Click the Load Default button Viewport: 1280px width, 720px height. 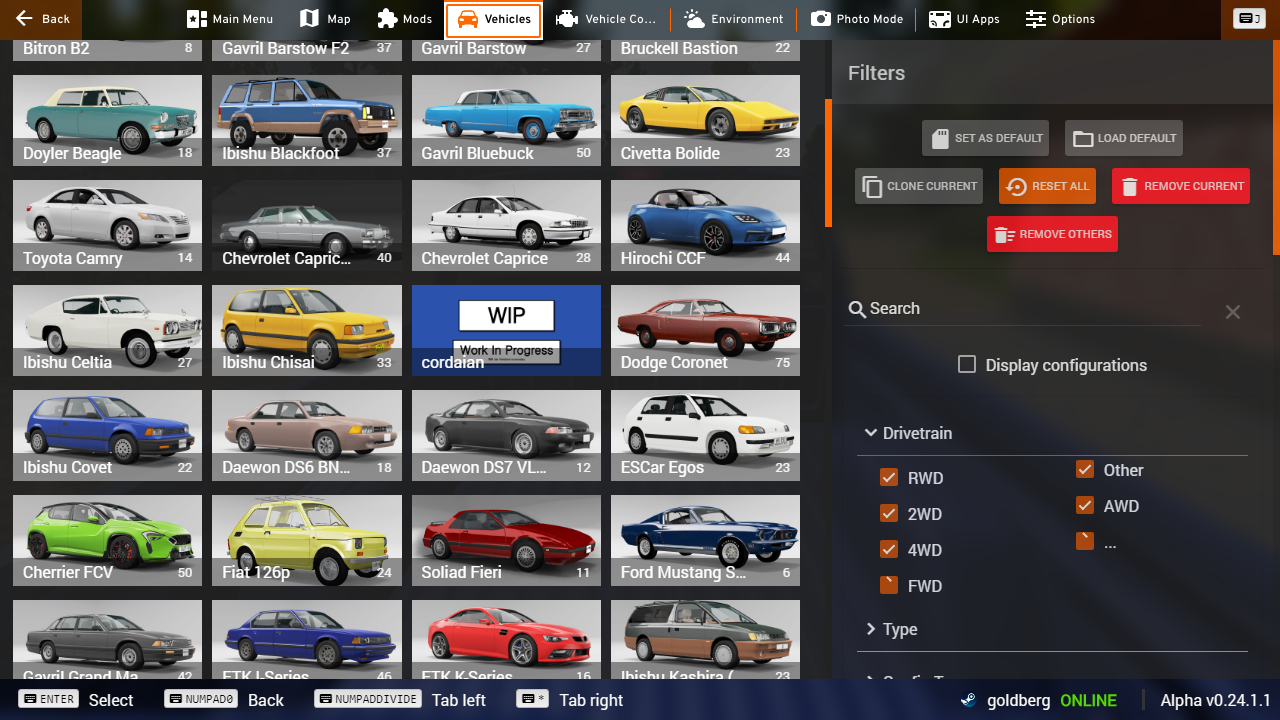click(x=1124, y=138)
